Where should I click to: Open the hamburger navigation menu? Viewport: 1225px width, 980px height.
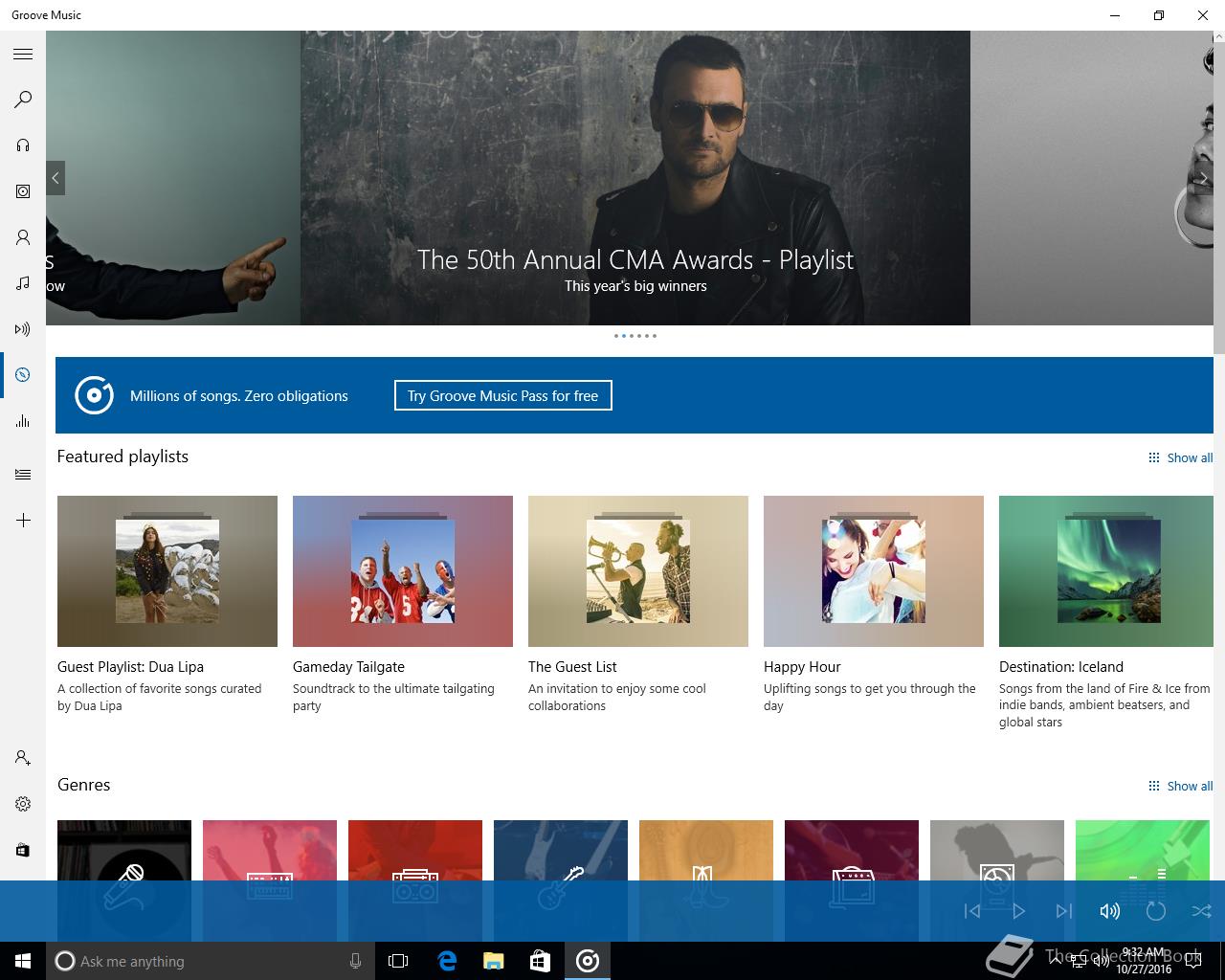point(23,55)
